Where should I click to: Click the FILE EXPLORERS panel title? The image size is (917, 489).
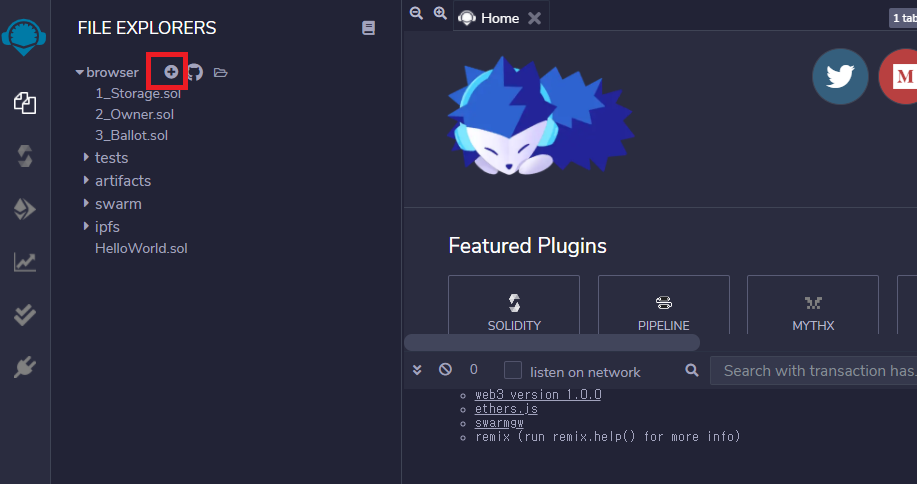tap(147, 27)
